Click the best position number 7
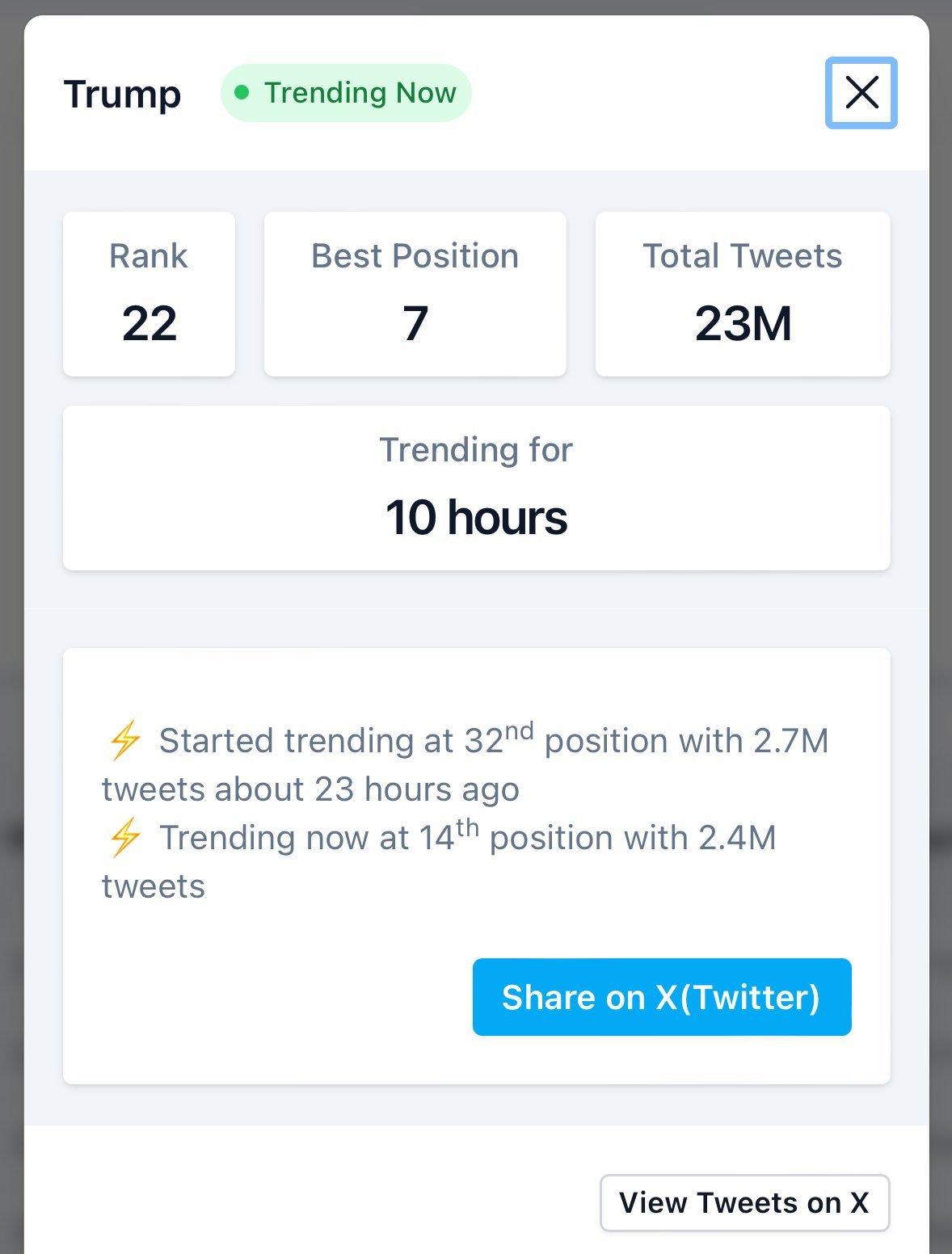This screenshot has width=952, height=1254. (x=415, y=324)
